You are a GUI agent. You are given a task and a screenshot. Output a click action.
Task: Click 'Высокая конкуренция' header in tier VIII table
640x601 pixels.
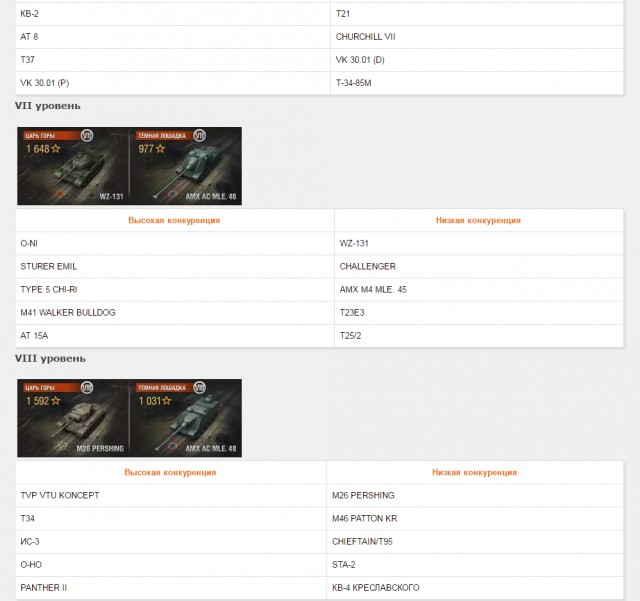[170, 472]
